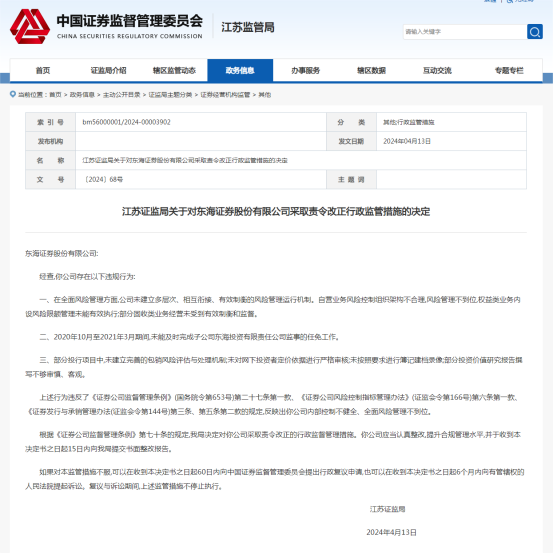Open the 证监局介绍 navigation tab
Viewport: 553px width, 553px height.
pos(109,71)
